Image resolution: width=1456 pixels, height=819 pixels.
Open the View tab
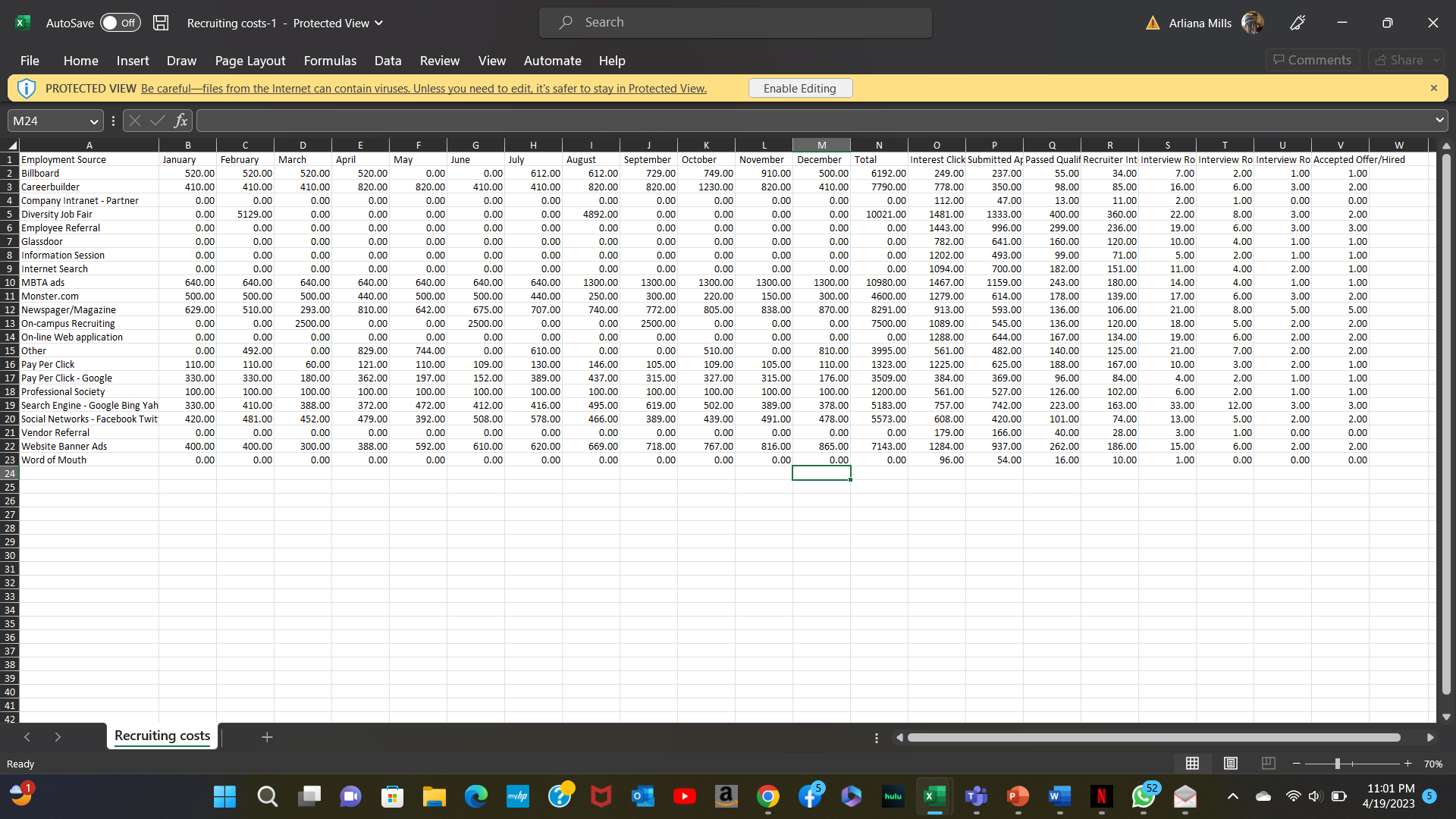(x=491, y=61)
